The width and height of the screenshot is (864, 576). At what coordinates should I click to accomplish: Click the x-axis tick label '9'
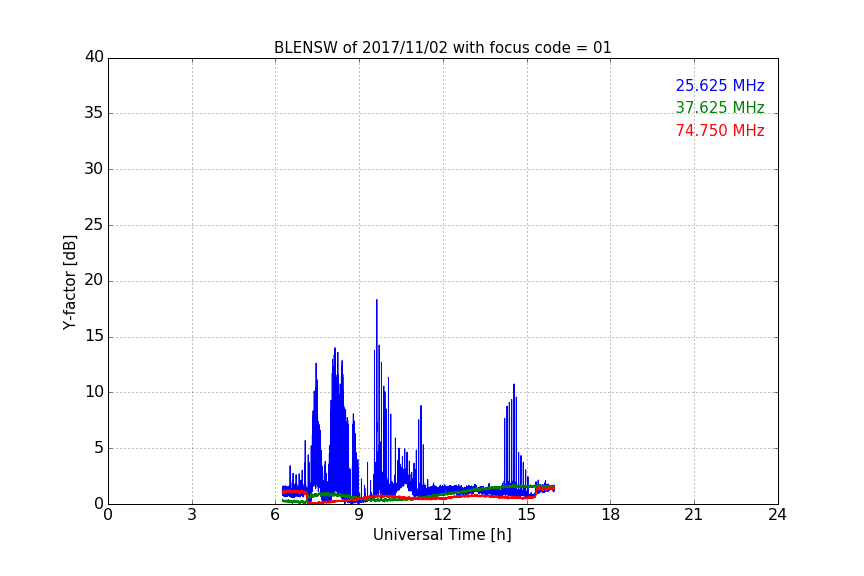[359, 515]
